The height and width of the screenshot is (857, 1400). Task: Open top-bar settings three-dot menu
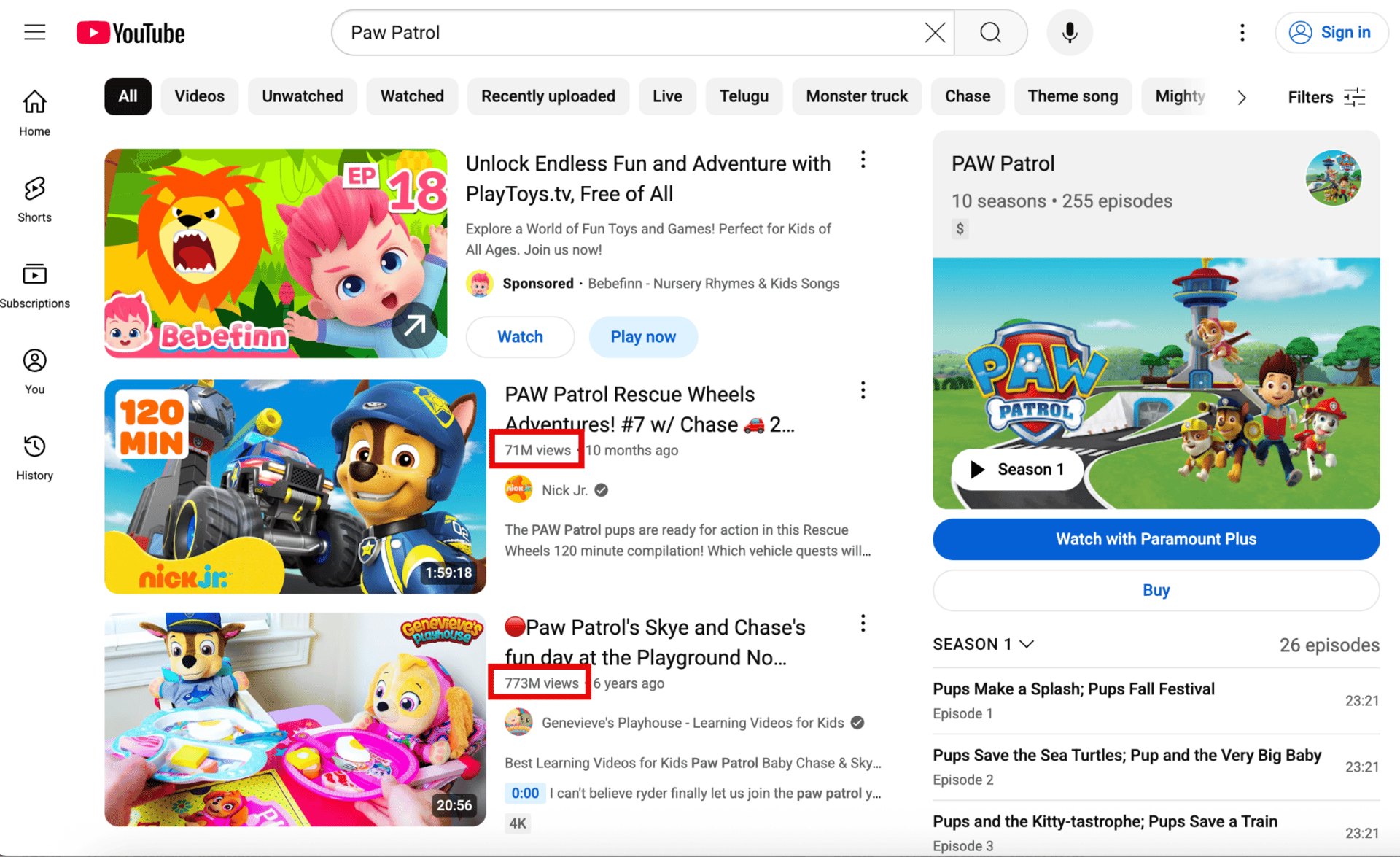pyautogui.click(x=1242, y=33)
